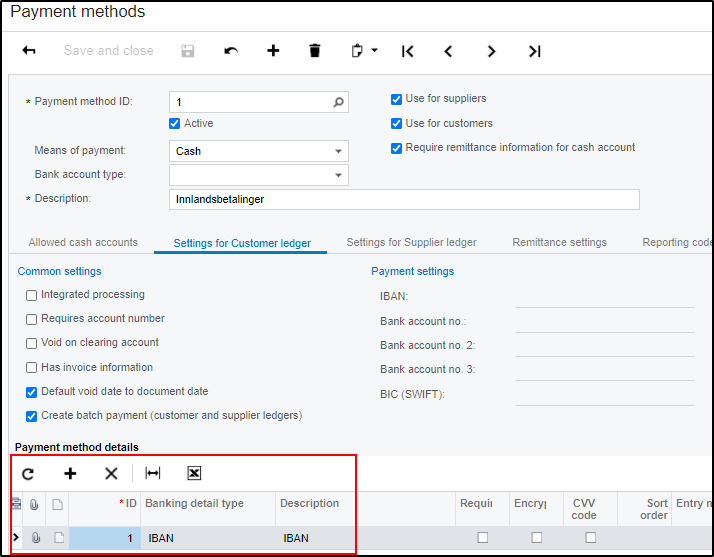This screenshot has height=557, width=714.
Task: Enable Integrated processing option
Action: [x=32, y=295]
